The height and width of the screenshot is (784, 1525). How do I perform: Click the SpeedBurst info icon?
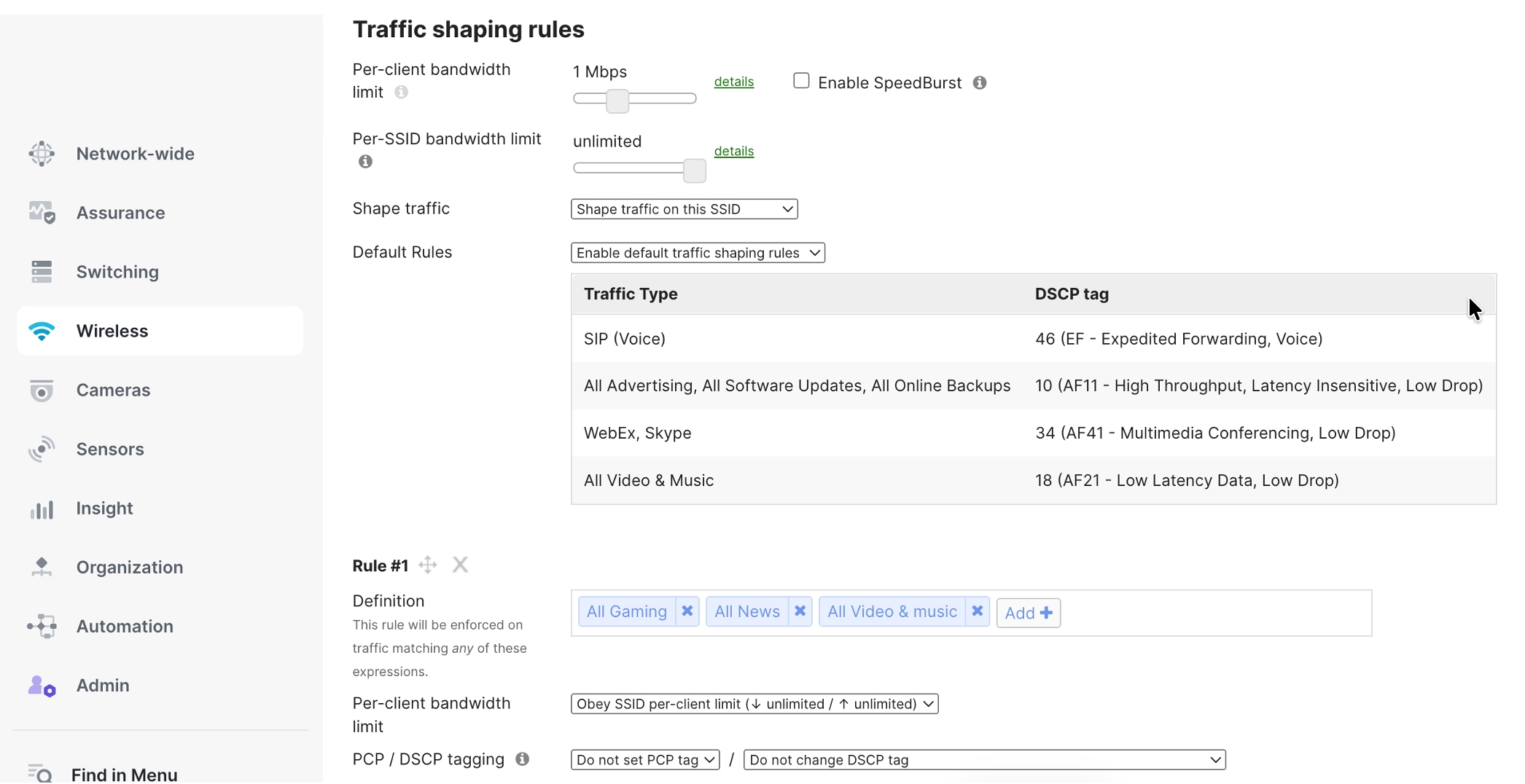click(x=980, y=83)
